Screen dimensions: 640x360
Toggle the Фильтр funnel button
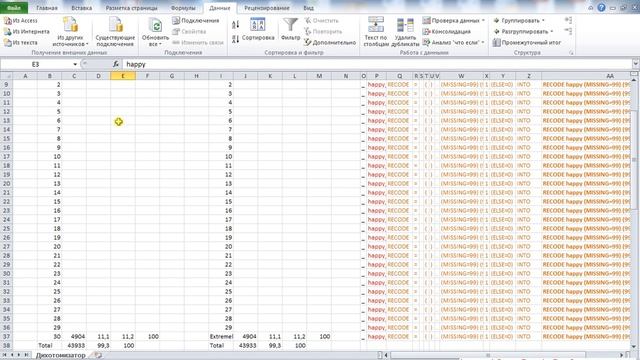click(290, 29)
